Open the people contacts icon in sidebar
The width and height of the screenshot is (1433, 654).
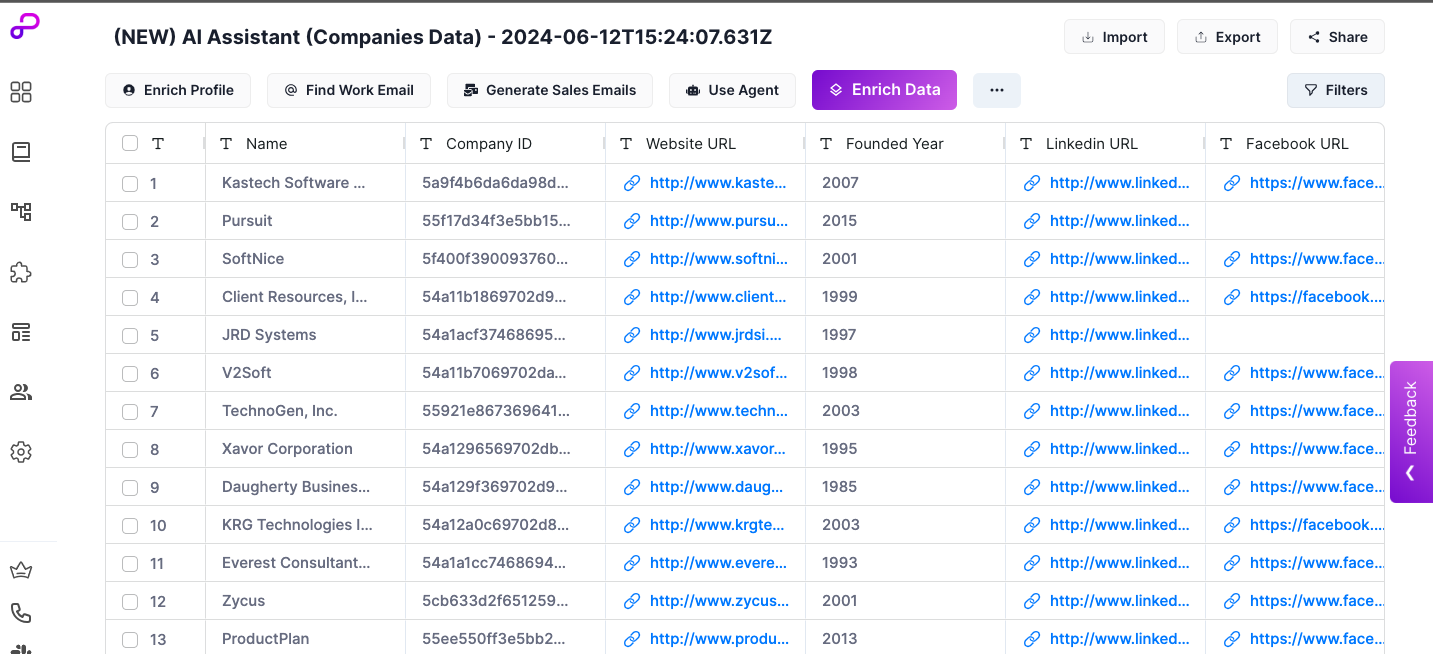click(21, 392)
